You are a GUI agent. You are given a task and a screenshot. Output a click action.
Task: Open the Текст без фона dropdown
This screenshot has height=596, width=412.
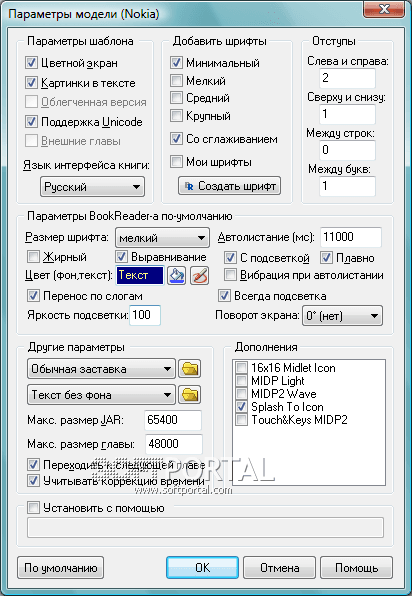tap(101, 395)
